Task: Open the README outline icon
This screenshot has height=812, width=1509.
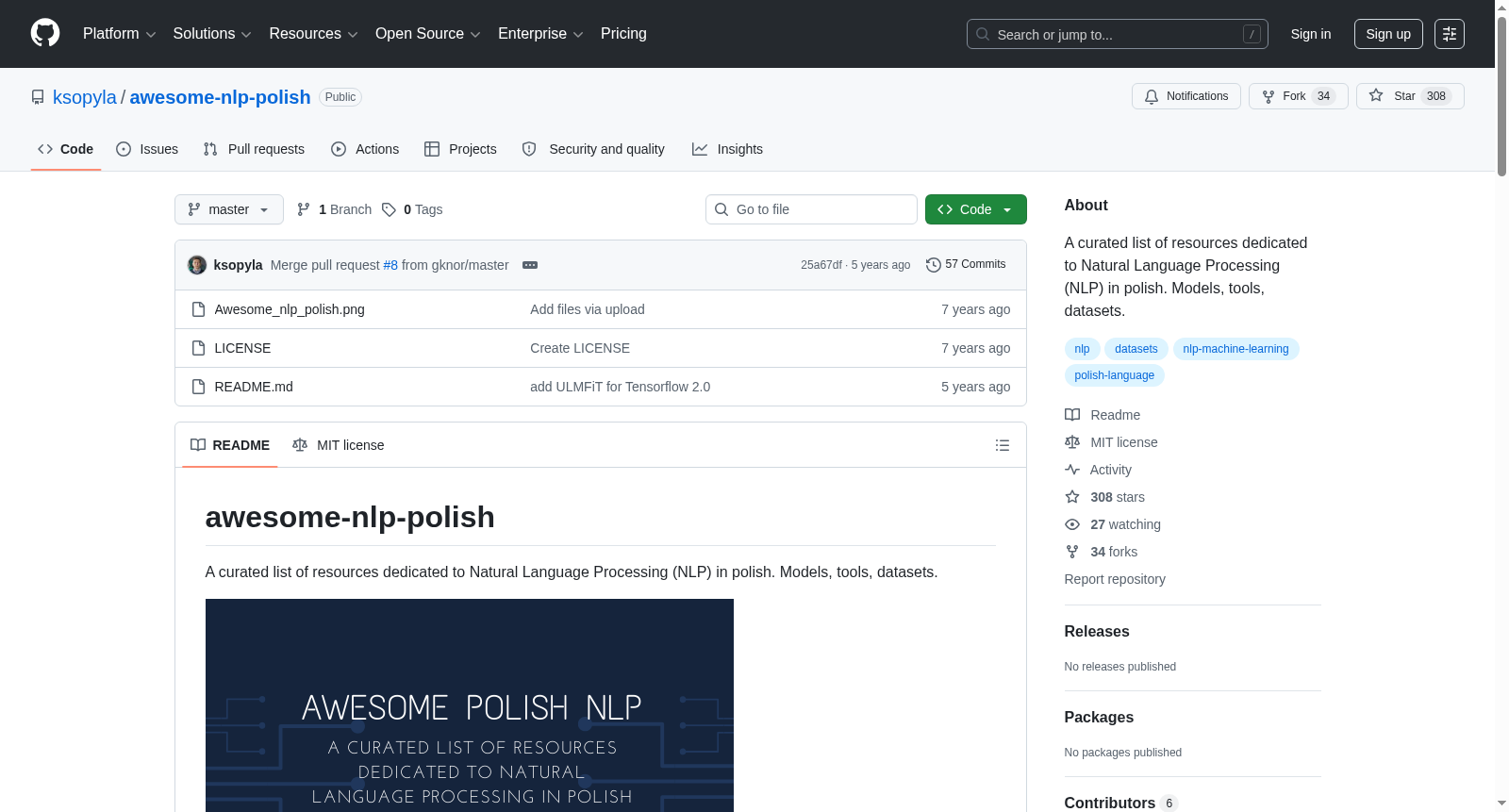Action: [1003, 445]
